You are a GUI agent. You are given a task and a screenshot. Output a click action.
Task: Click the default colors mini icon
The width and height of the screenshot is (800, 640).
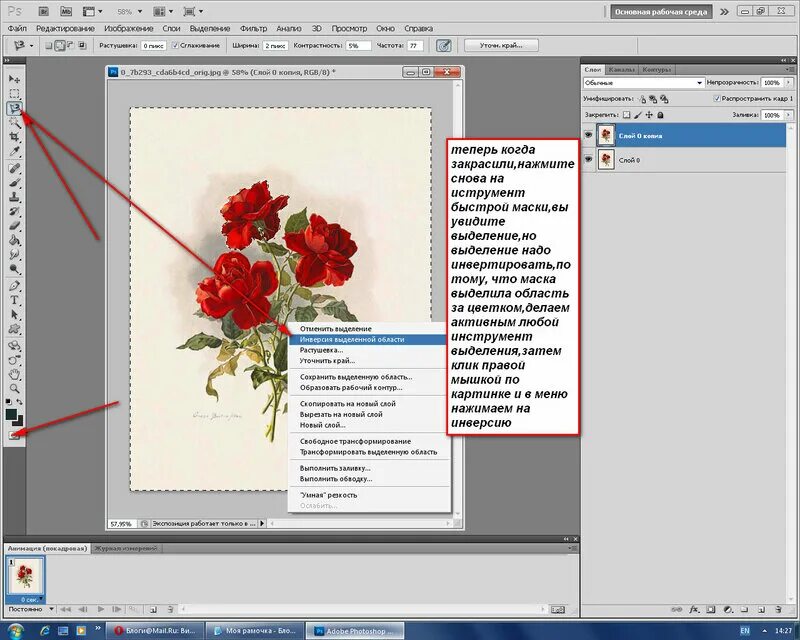pyautogui.click(x=9, y=402)
